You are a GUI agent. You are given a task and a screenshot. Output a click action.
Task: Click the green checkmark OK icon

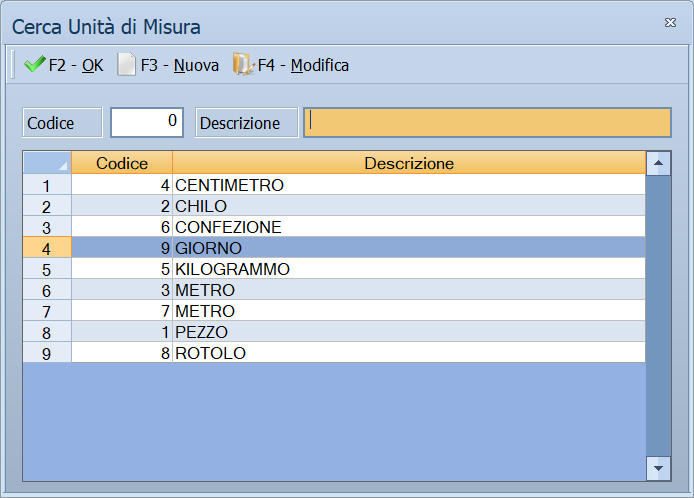pos(34,65)
